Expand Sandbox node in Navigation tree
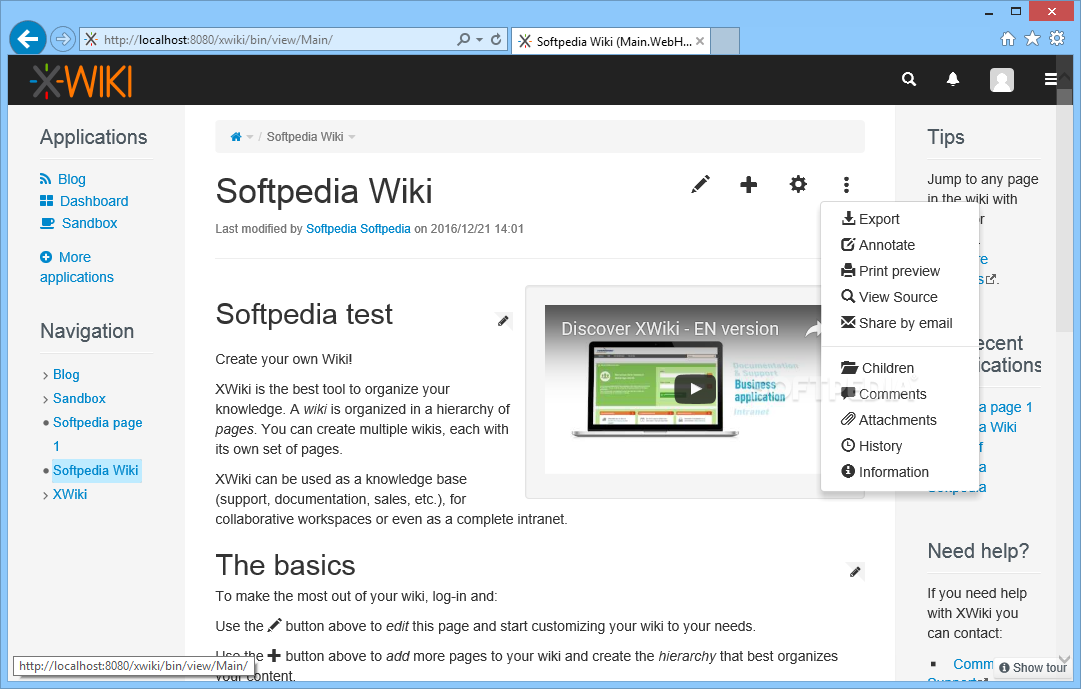 click(x=46, y=399)
